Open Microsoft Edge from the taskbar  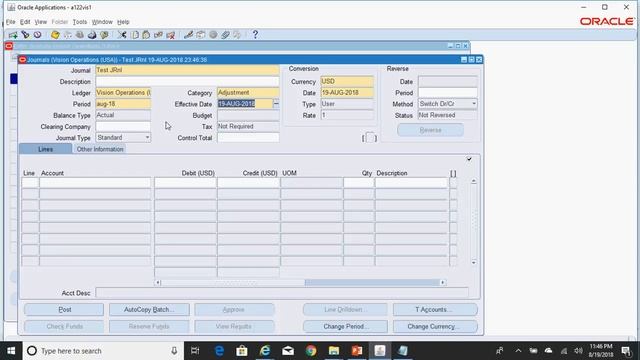click(219, 351)
